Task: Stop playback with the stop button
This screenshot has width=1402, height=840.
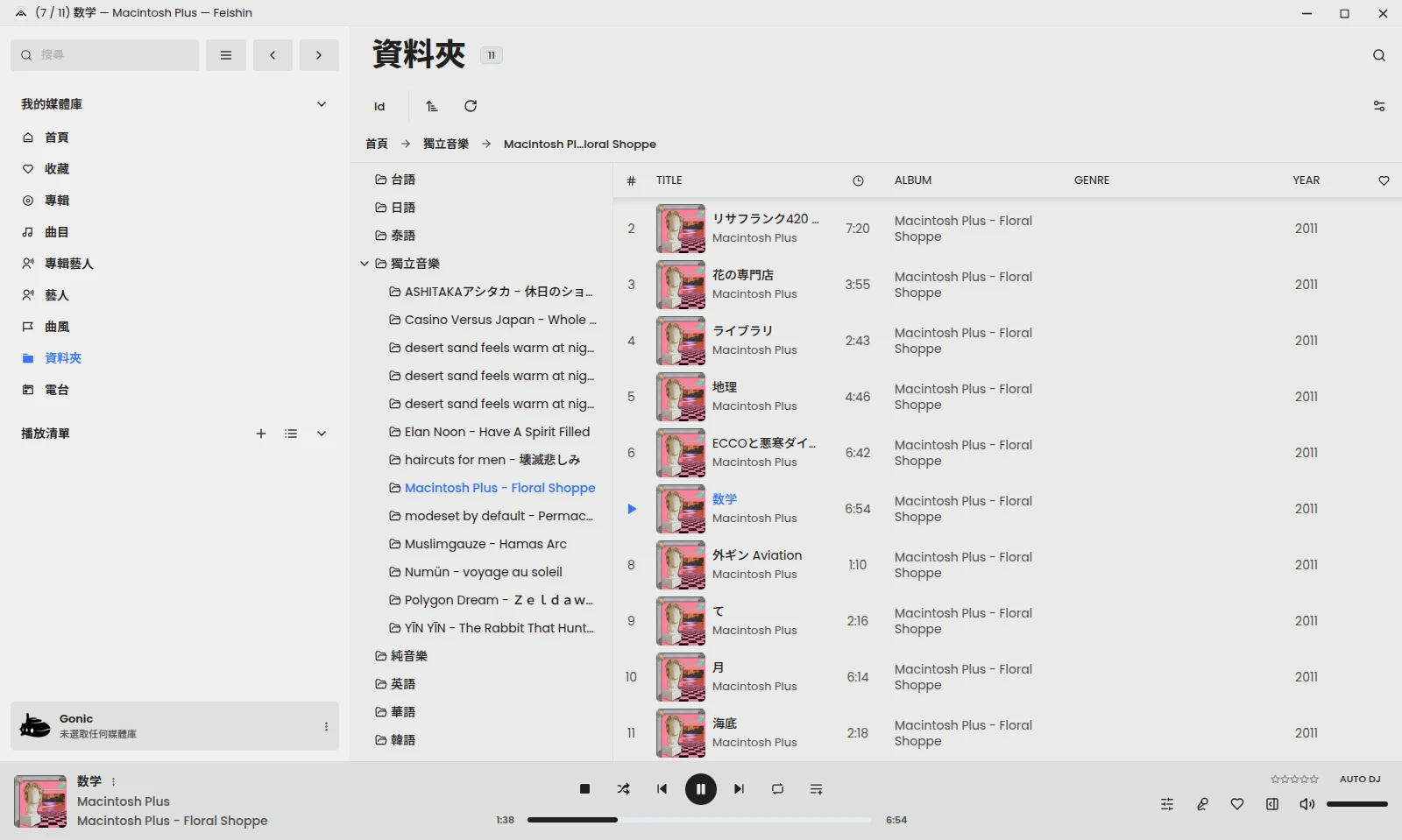Action: coord(584,789)
